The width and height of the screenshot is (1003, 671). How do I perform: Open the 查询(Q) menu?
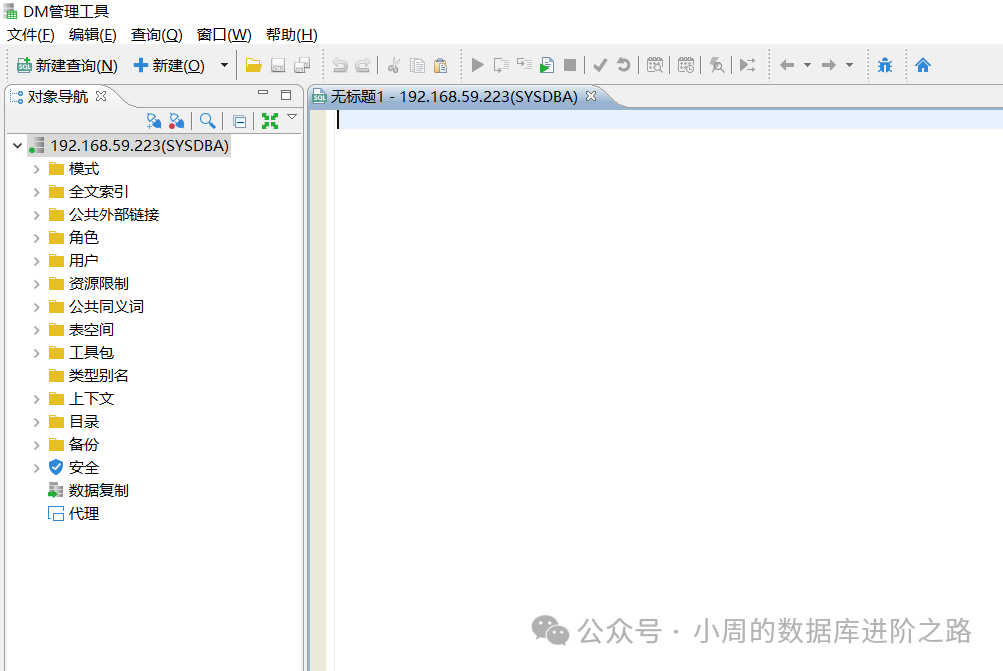click(157, 35)
